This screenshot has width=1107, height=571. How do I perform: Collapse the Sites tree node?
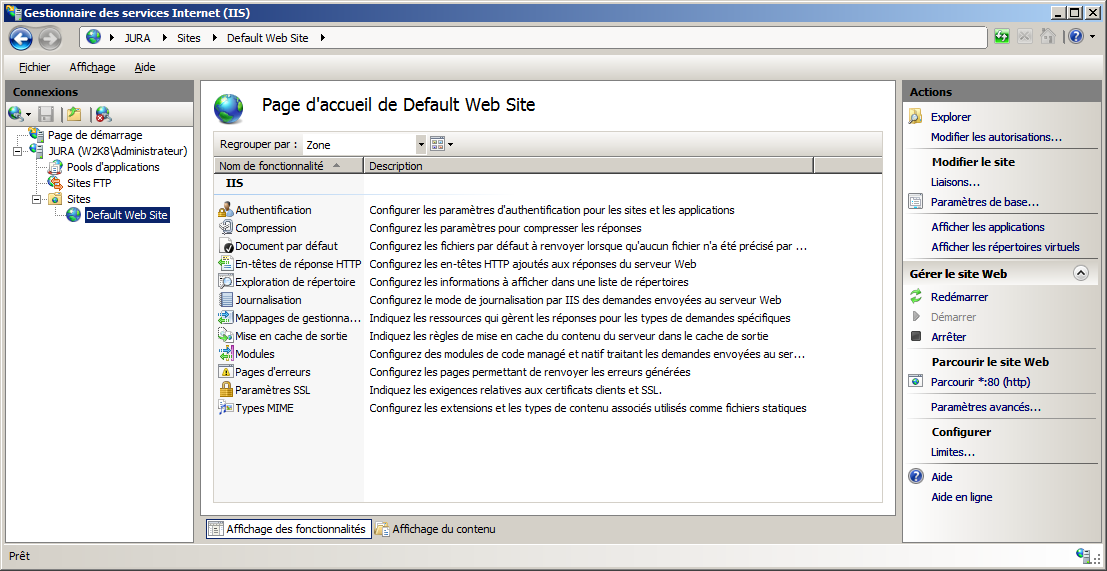(x=37, y=199)
